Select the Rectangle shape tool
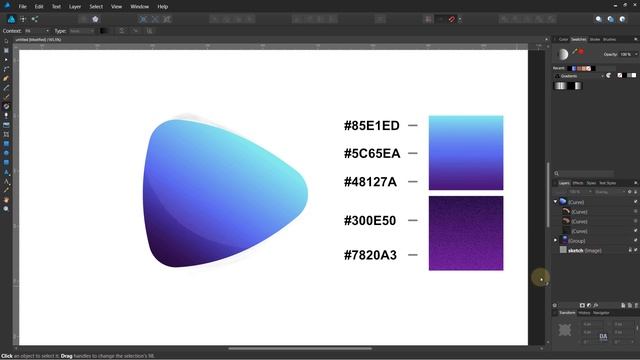The height and width of the screenshot is (360, 640). click(6, 144)
